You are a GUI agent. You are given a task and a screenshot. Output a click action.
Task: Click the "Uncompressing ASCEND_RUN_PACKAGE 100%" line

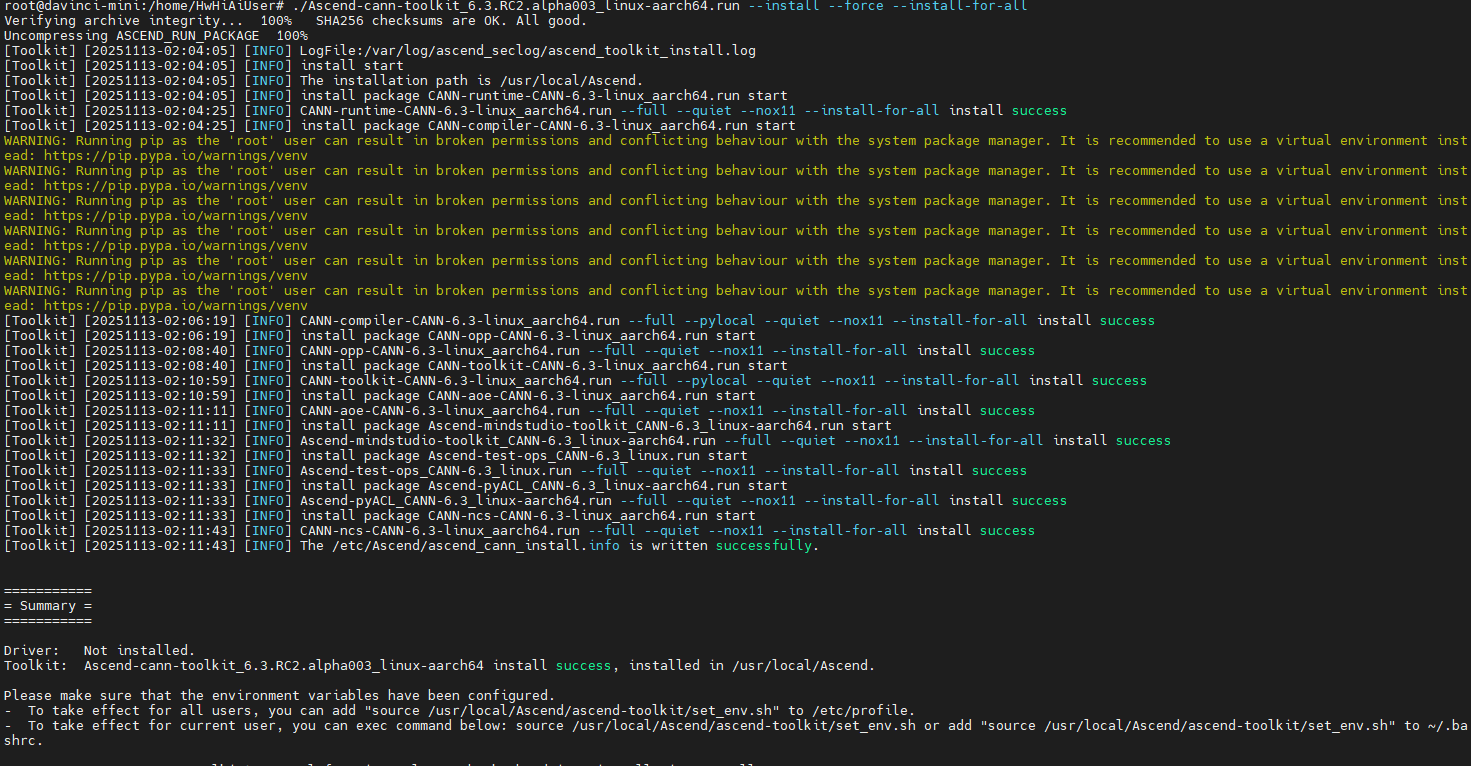click(156, 35)
